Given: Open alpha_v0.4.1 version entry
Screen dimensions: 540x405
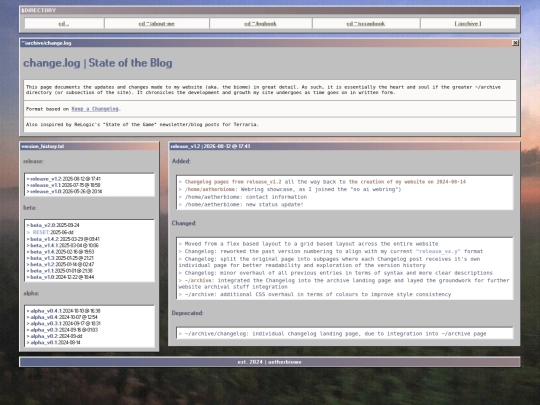Looking at the screenshot, I should (64, 311).
